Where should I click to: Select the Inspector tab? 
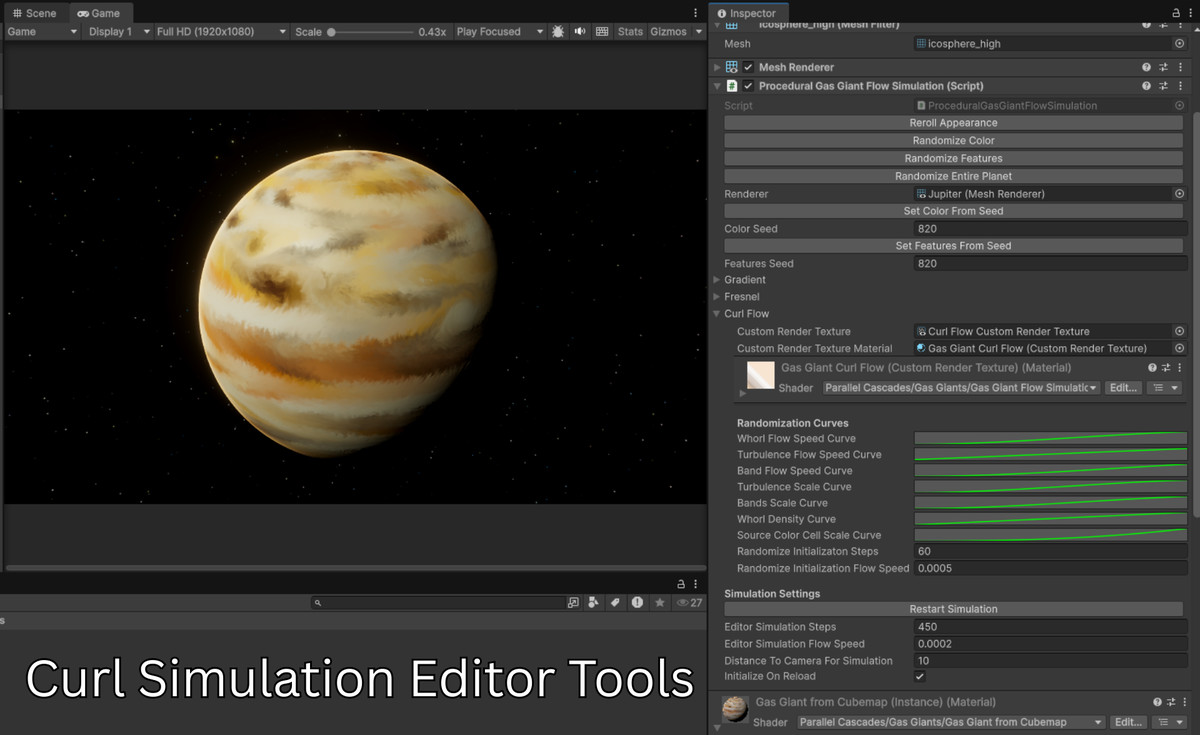748,13
